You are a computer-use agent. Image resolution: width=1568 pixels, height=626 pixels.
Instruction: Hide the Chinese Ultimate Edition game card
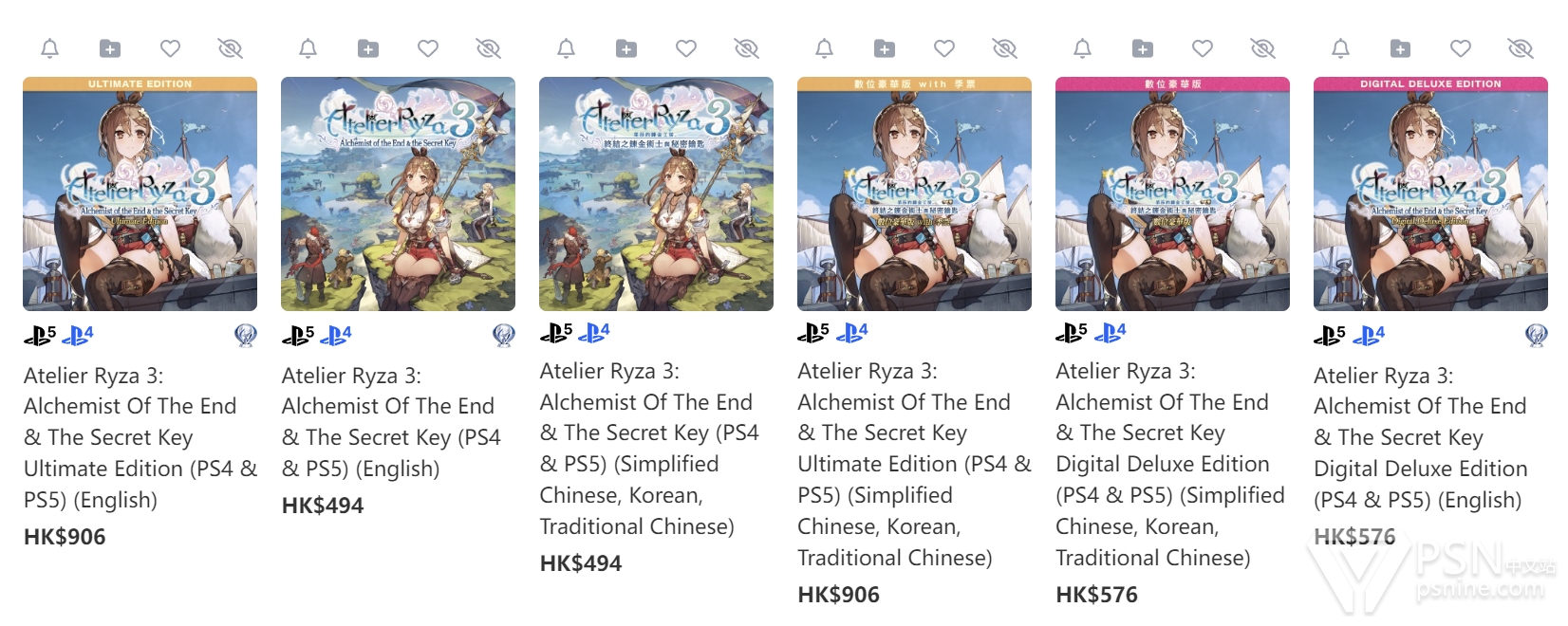coord(1004,48)
